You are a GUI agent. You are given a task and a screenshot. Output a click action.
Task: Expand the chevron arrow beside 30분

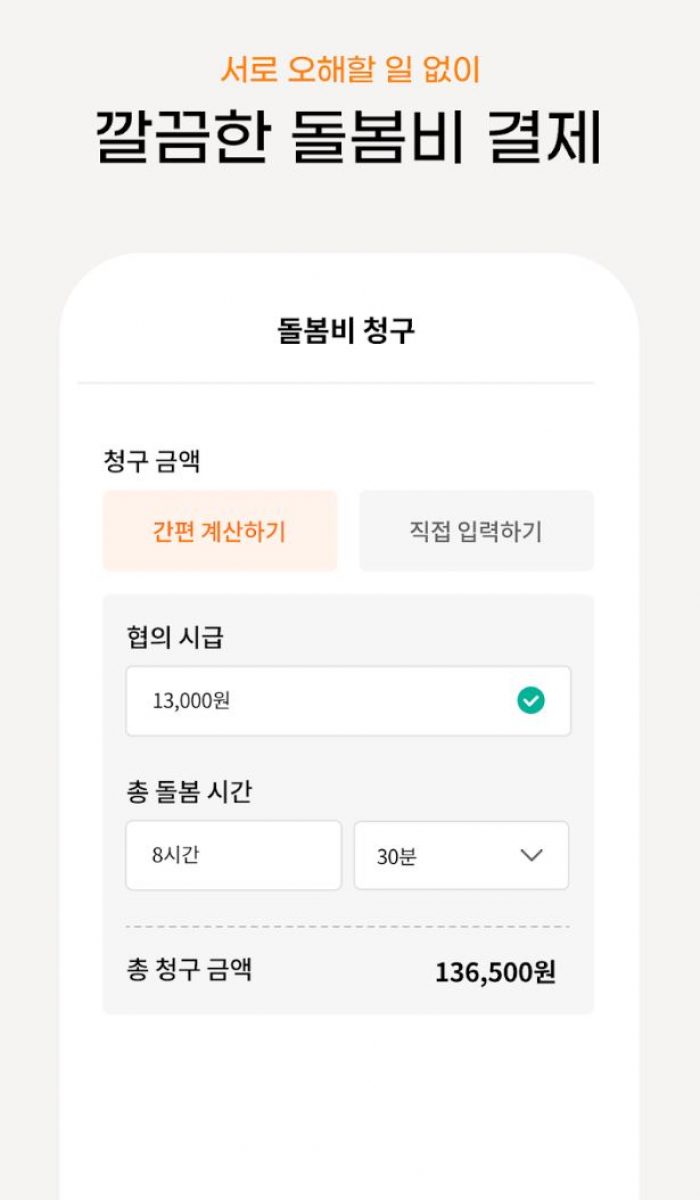click(x=531, y=856)
